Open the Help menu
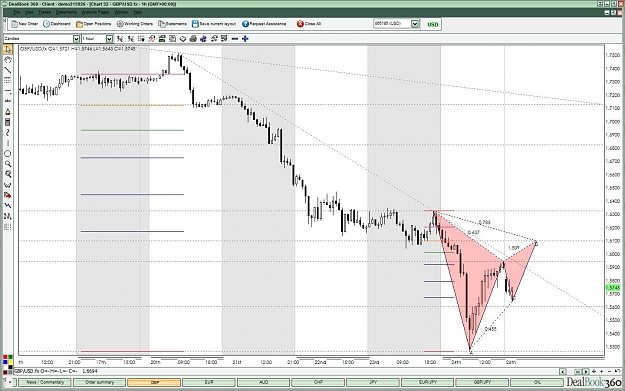This screenshot has height=391, width=625. pyautogui.click(x=138, y=12)
